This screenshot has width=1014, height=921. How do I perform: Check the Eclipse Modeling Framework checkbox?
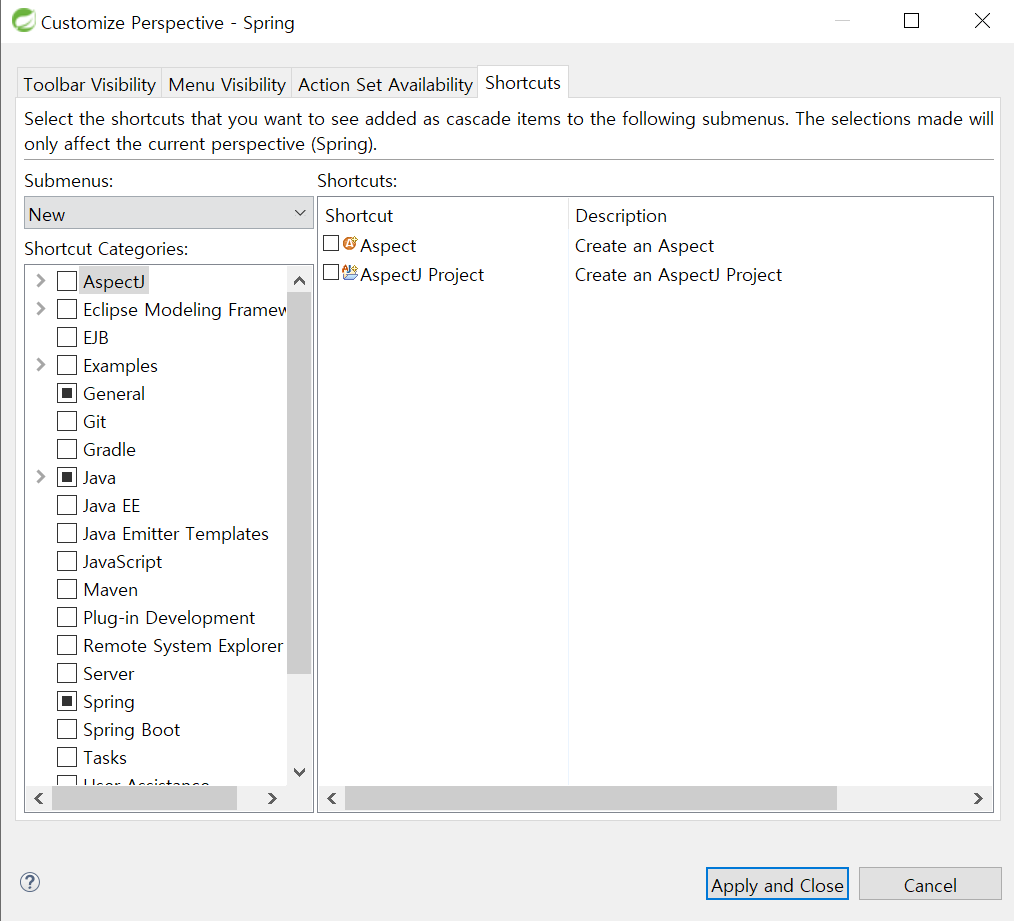point(67,309)
